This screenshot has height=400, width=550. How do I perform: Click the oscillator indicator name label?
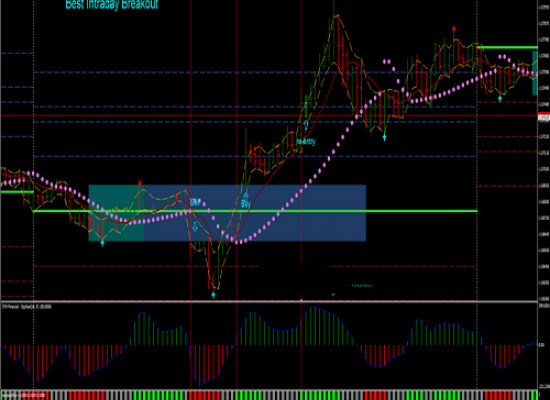pos(27,307)
